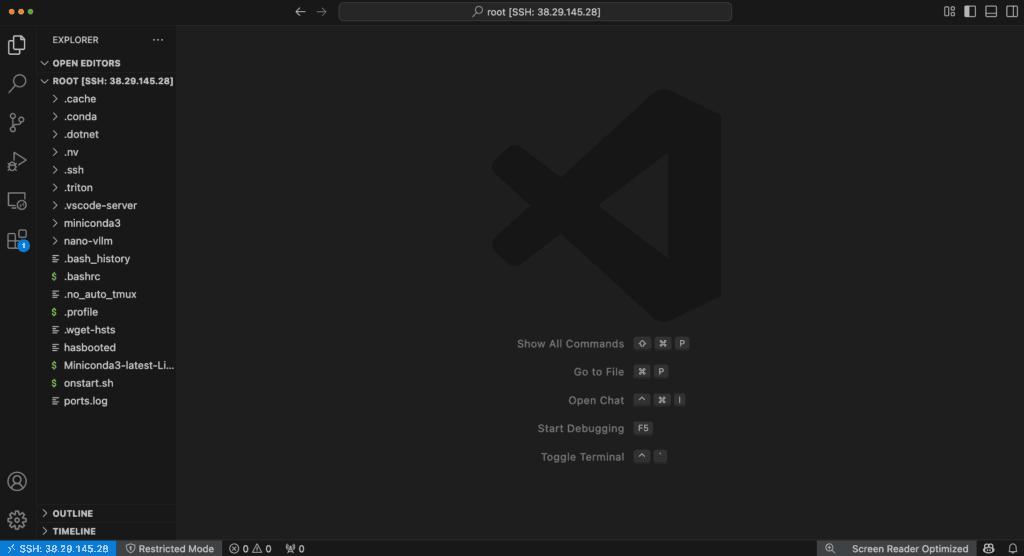This screenshot has height=556, width=1024.
Task: Open Explorer views and more actions ellipsis
Action: (x=158, y=40)
